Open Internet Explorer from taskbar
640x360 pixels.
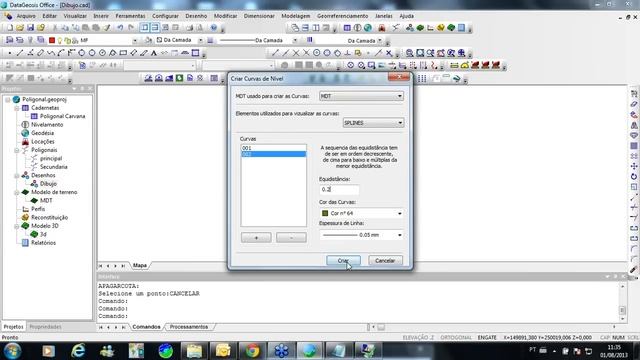[78, 351]
